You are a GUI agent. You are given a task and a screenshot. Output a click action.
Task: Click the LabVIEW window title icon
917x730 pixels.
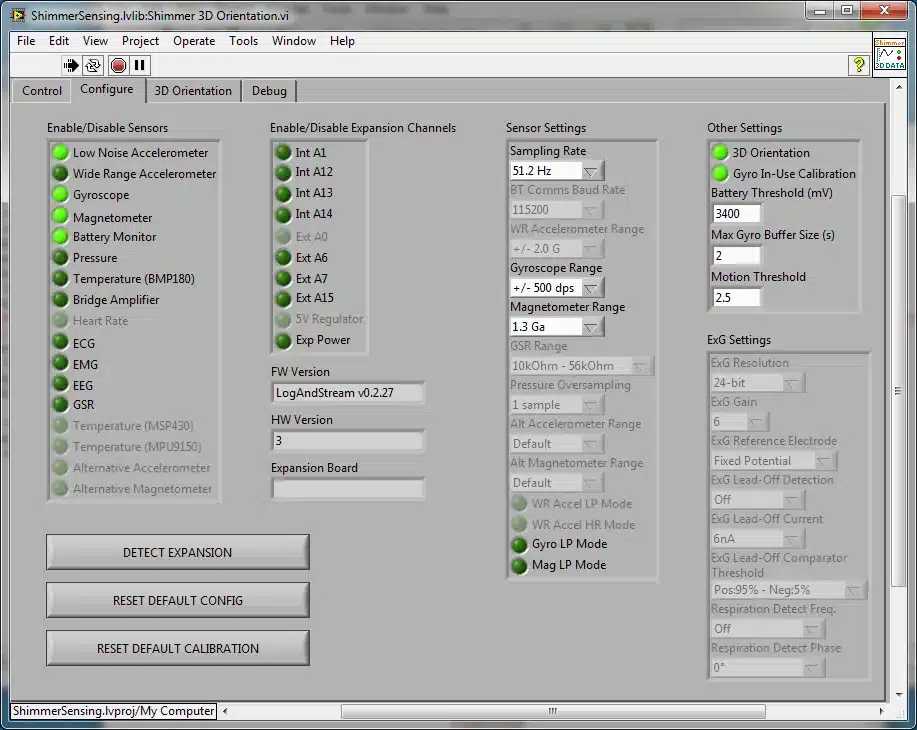[18, 15]
